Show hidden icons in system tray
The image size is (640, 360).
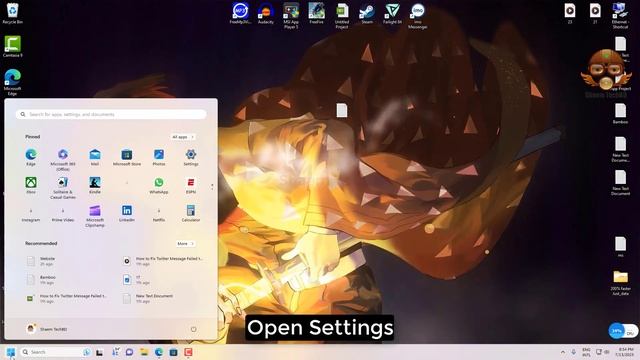pos(563,352)
